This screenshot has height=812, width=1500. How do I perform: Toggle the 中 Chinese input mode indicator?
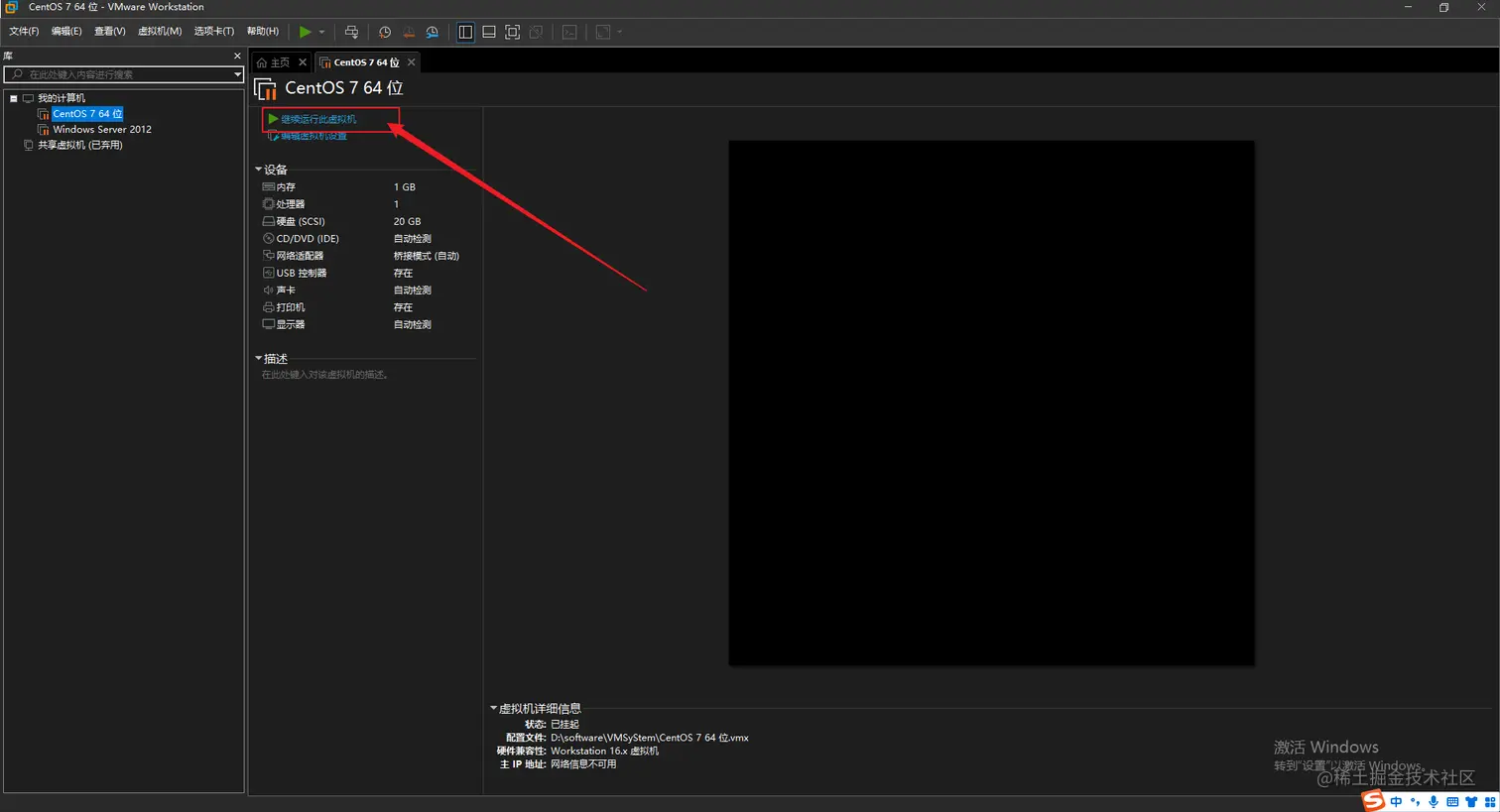(x=1397, y=801)
